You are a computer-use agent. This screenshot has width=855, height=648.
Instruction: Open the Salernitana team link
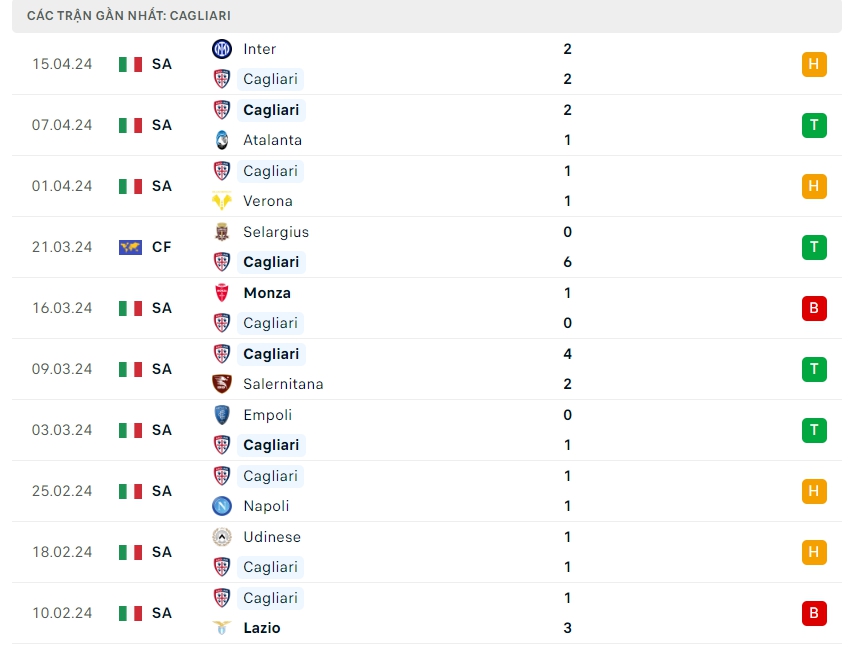pyautogui.click(x=283, y=384)
